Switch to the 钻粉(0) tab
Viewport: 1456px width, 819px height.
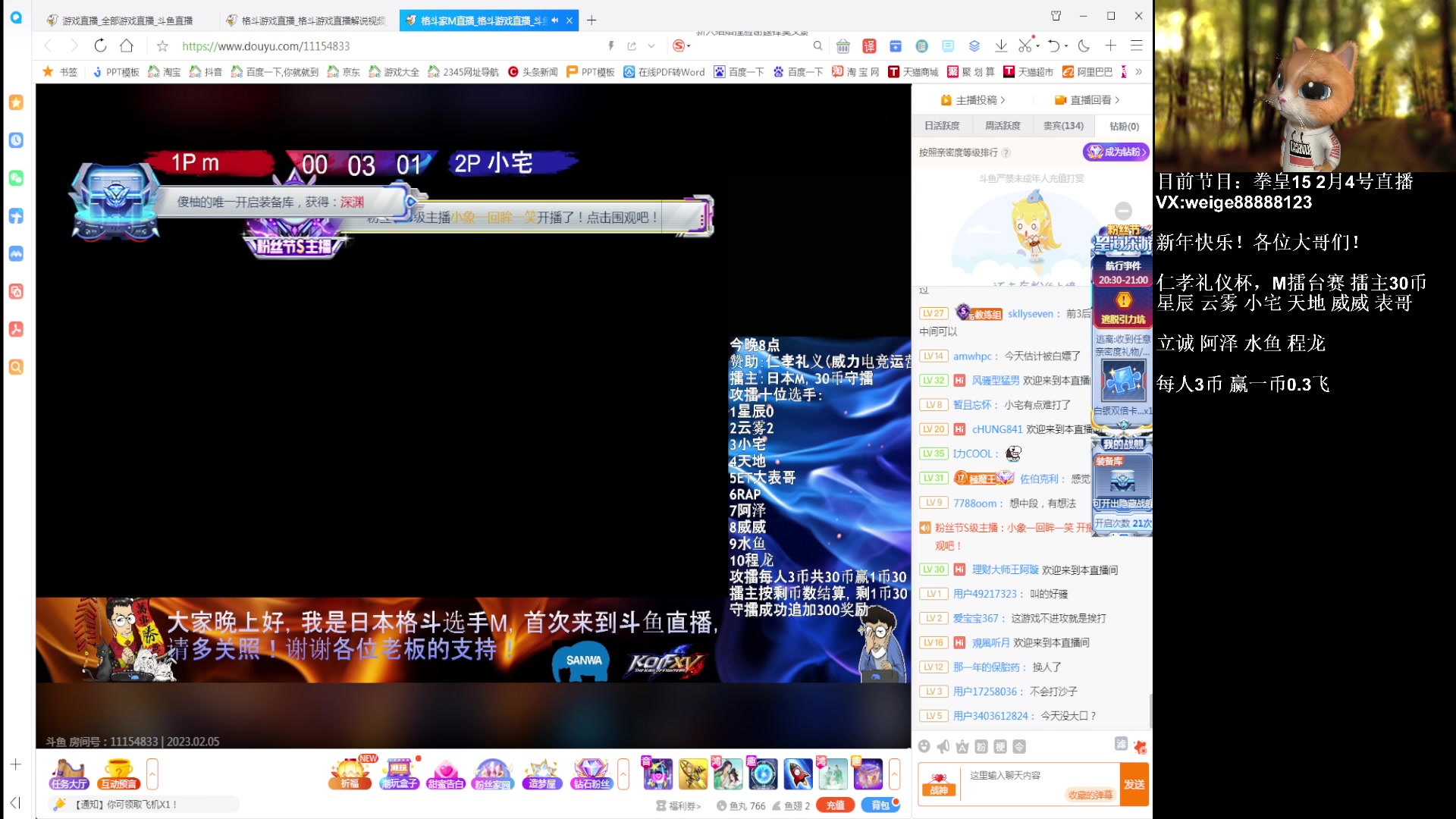click(1124, 127)
